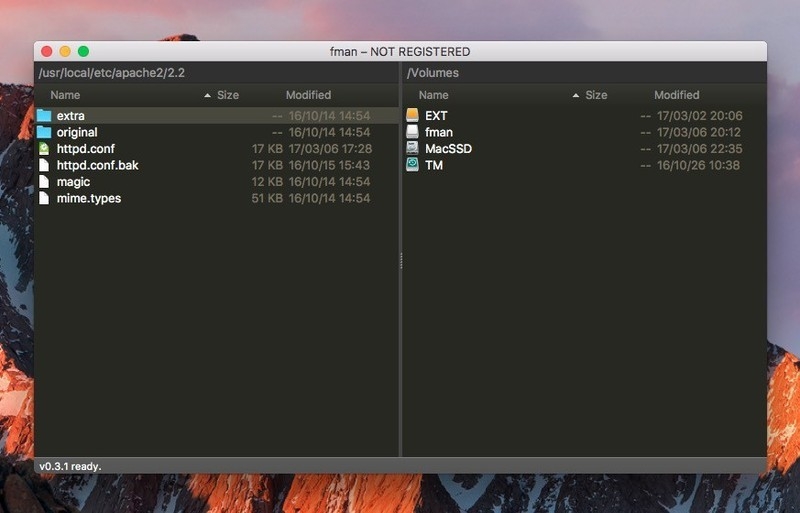Click the green fullscreen window button

click(x=83, y=51)
